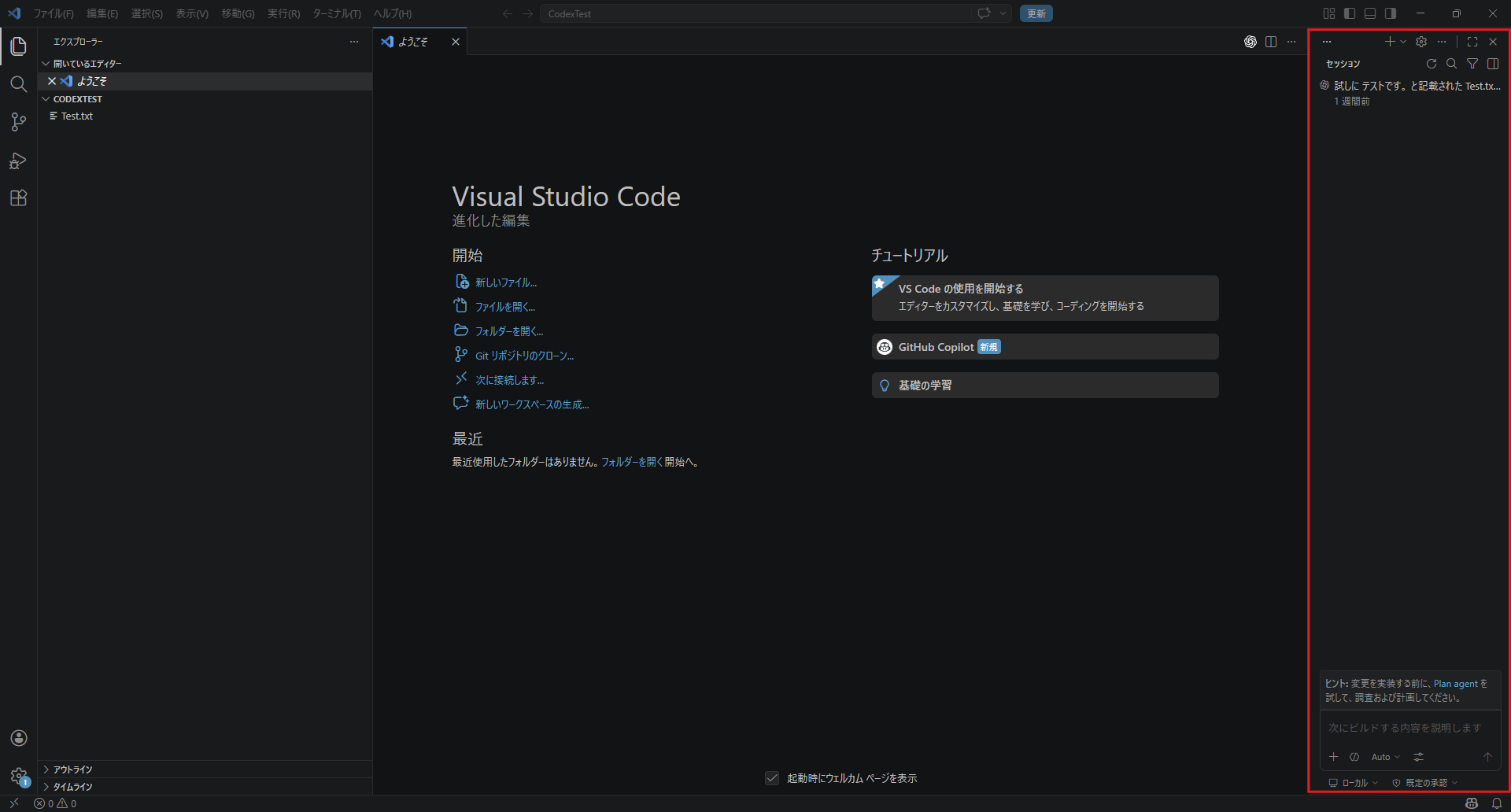Viewport: 1511px width, 812px height.
Task: Open the Source Control view
Action: coord(18,122)
